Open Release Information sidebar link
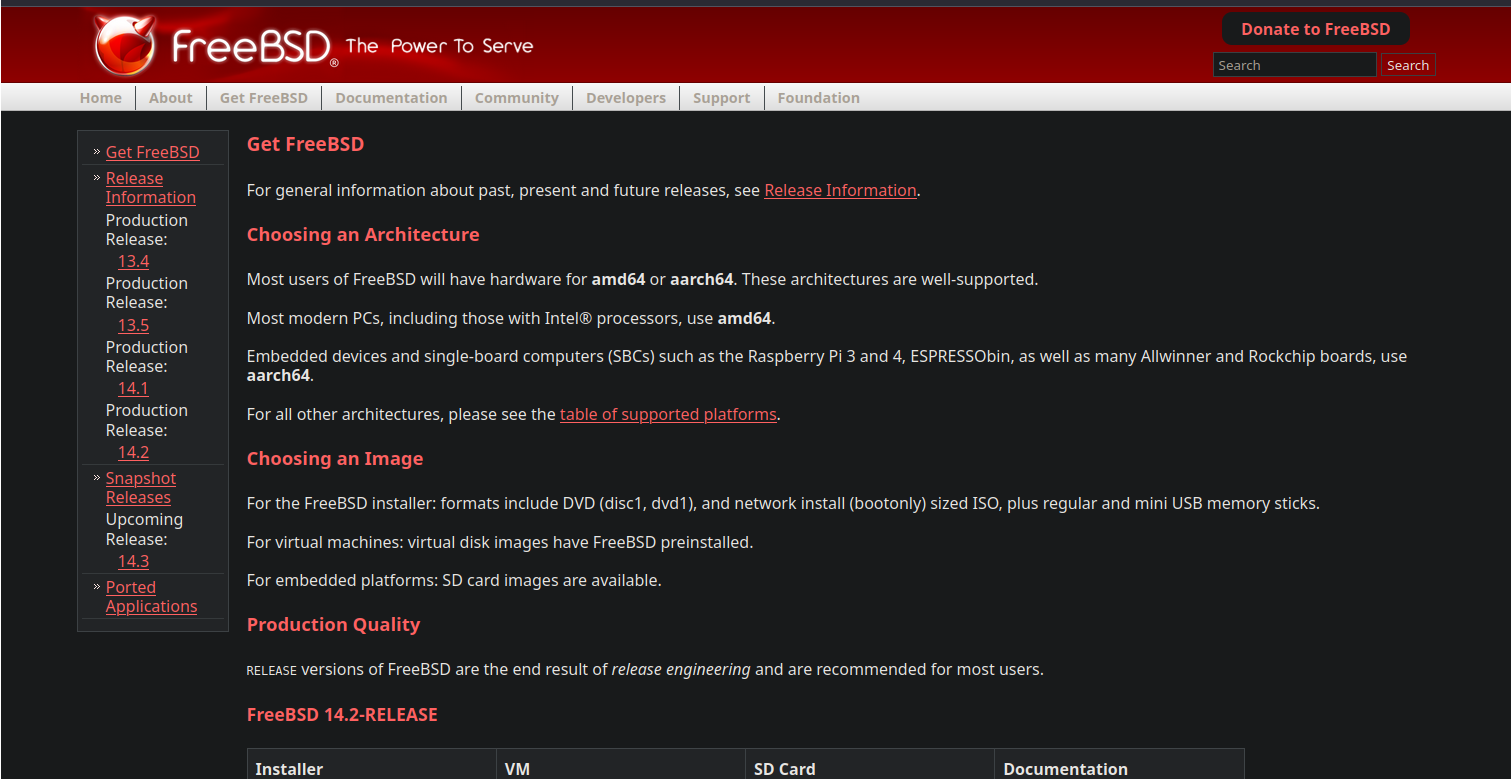This screenshot has height=780, width=1512. pyautogui.click(x=151, y=188)
